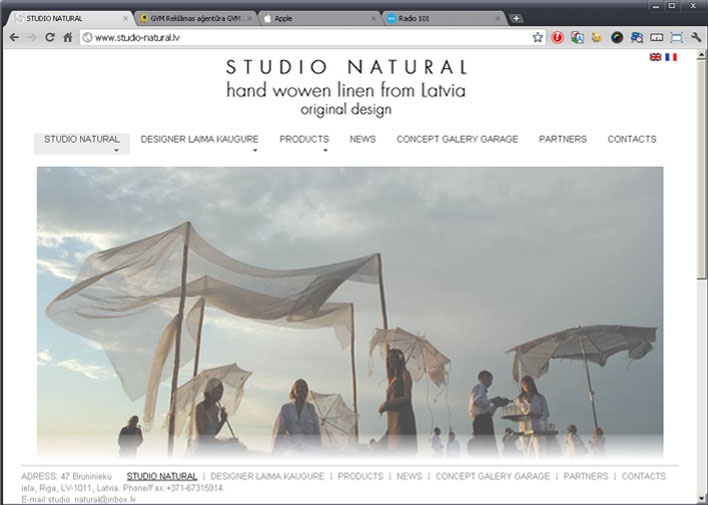Click the screen capture extension icon
The image size is (708, 505).
pyautogui.click(x=676, y=37)
